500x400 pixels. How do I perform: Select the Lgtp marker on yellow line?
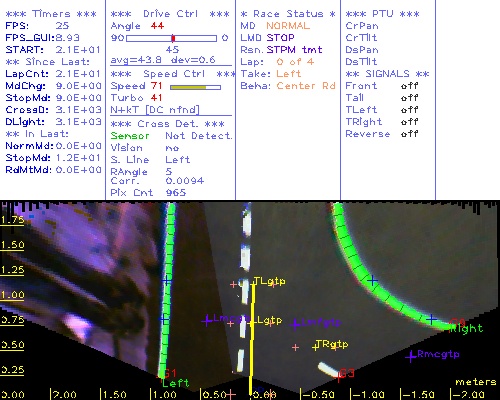269,321
